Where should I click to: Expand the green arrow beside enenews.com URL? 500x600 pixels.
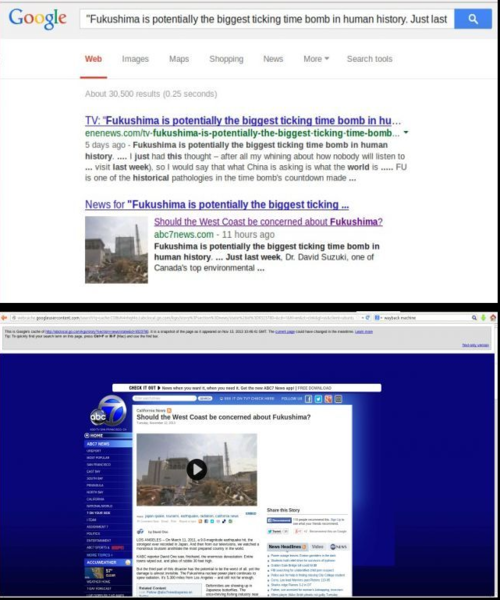[406, 132]
